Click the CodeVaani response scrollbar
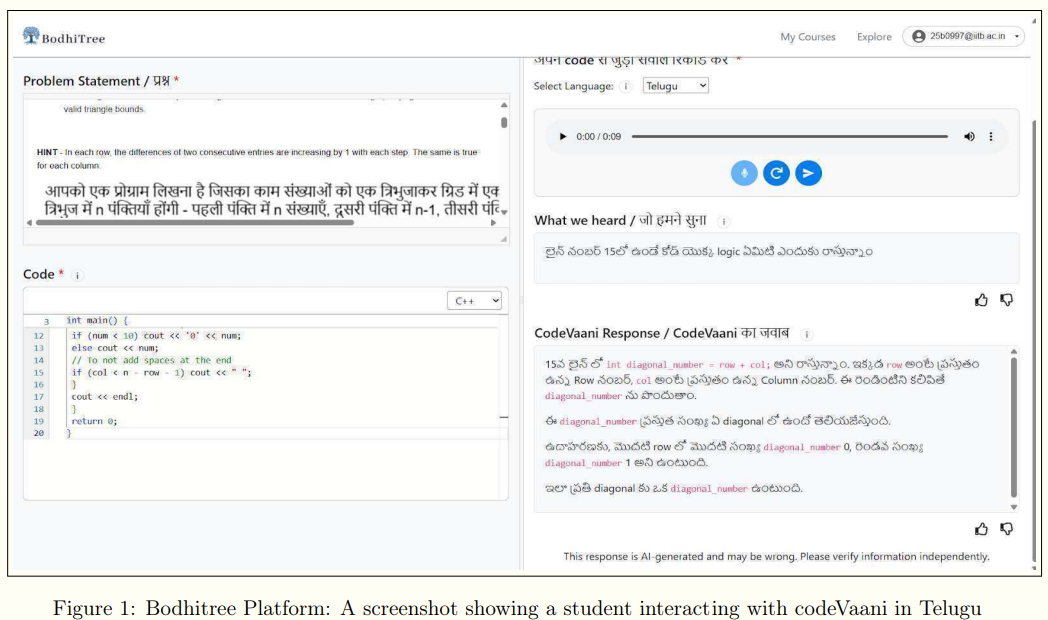This screenshot has height=620, width=1048. [x=1014, y=428]
